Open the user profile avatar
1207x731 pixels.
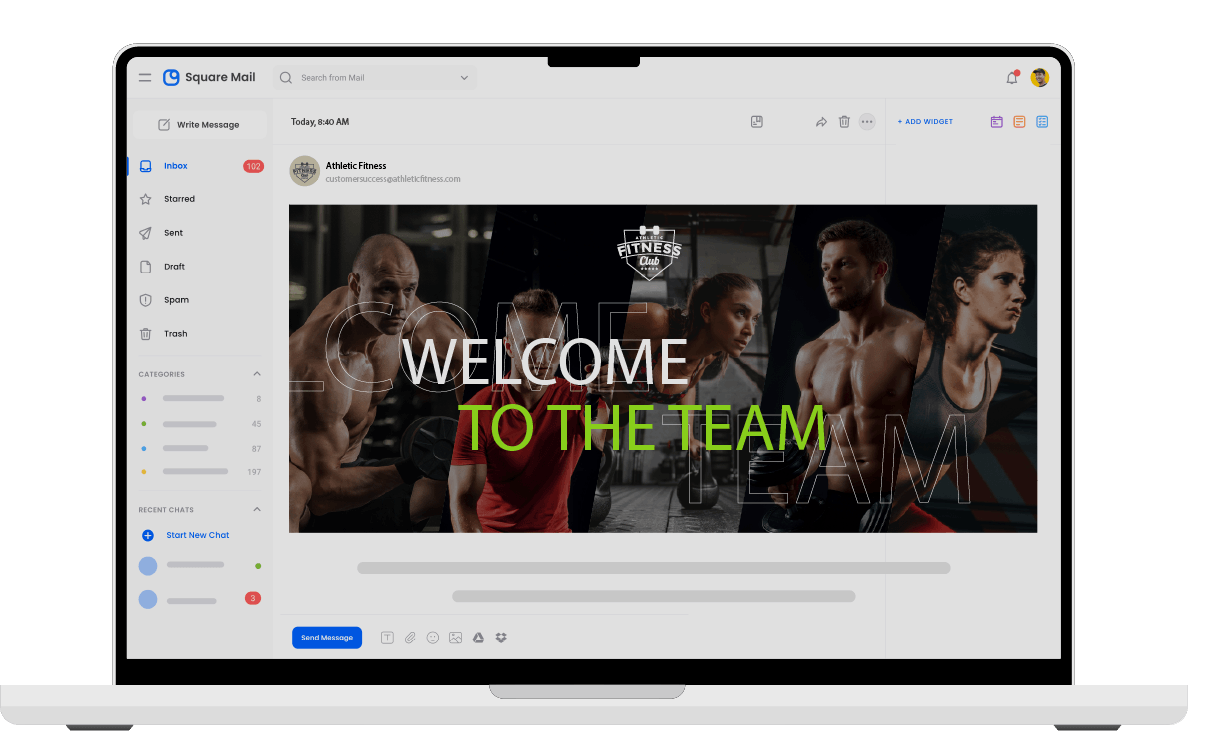tap(1040, 77)
